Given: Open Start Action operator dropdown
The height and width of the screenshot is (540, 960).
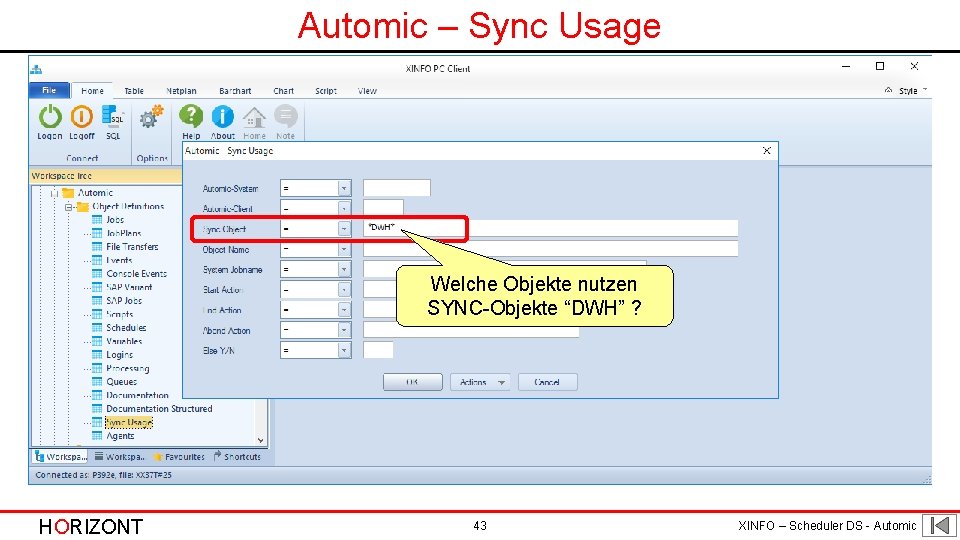Looking at the screenshot, I should click(x=344, y=290).
